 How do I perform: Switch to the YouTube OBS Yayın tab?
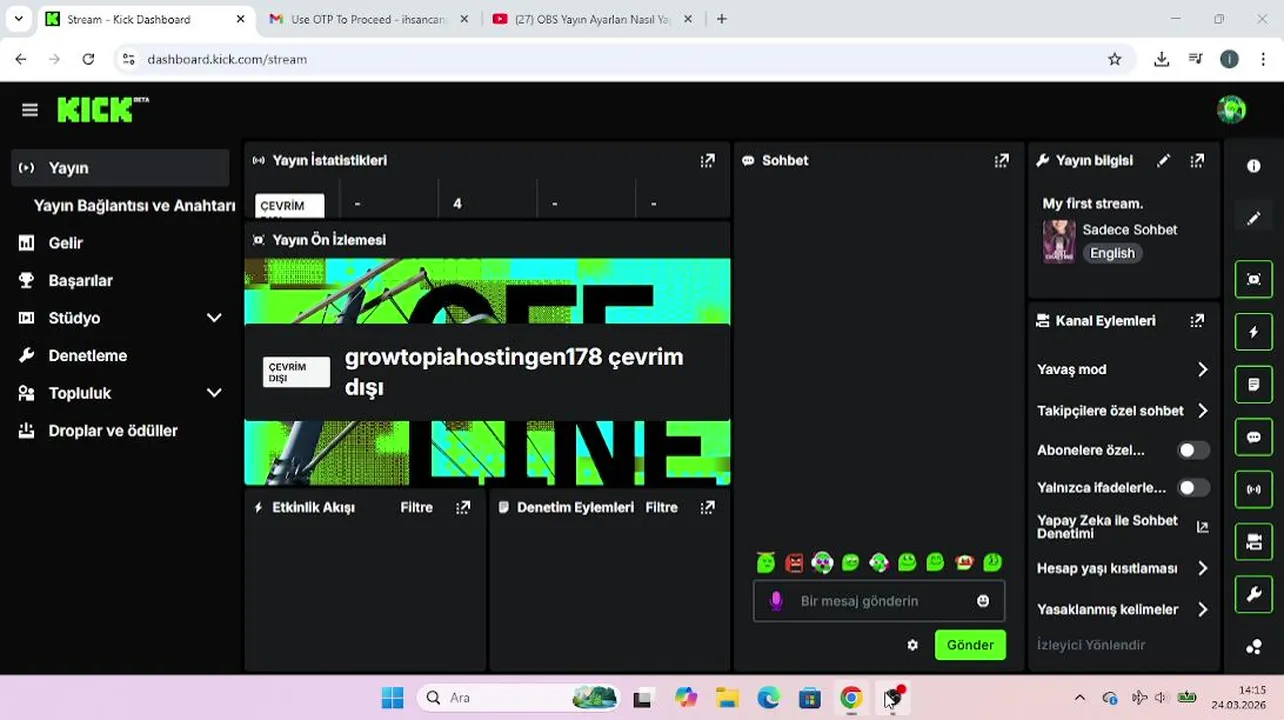(x=591, y=19)
